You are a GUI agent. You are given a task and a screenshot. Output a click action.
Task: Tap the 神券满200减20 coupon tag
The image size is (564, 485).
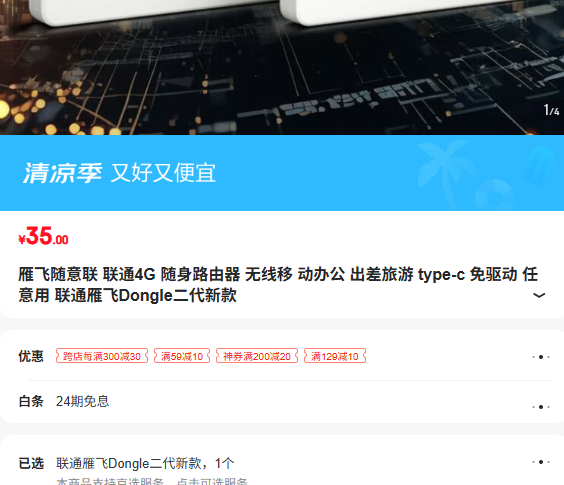tap(257, 356)
